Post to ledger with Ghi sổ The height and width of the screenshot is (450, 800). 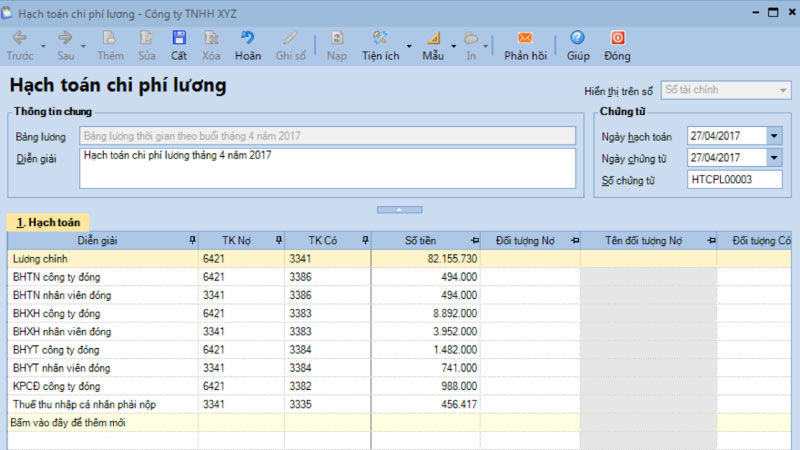[291, 45]
